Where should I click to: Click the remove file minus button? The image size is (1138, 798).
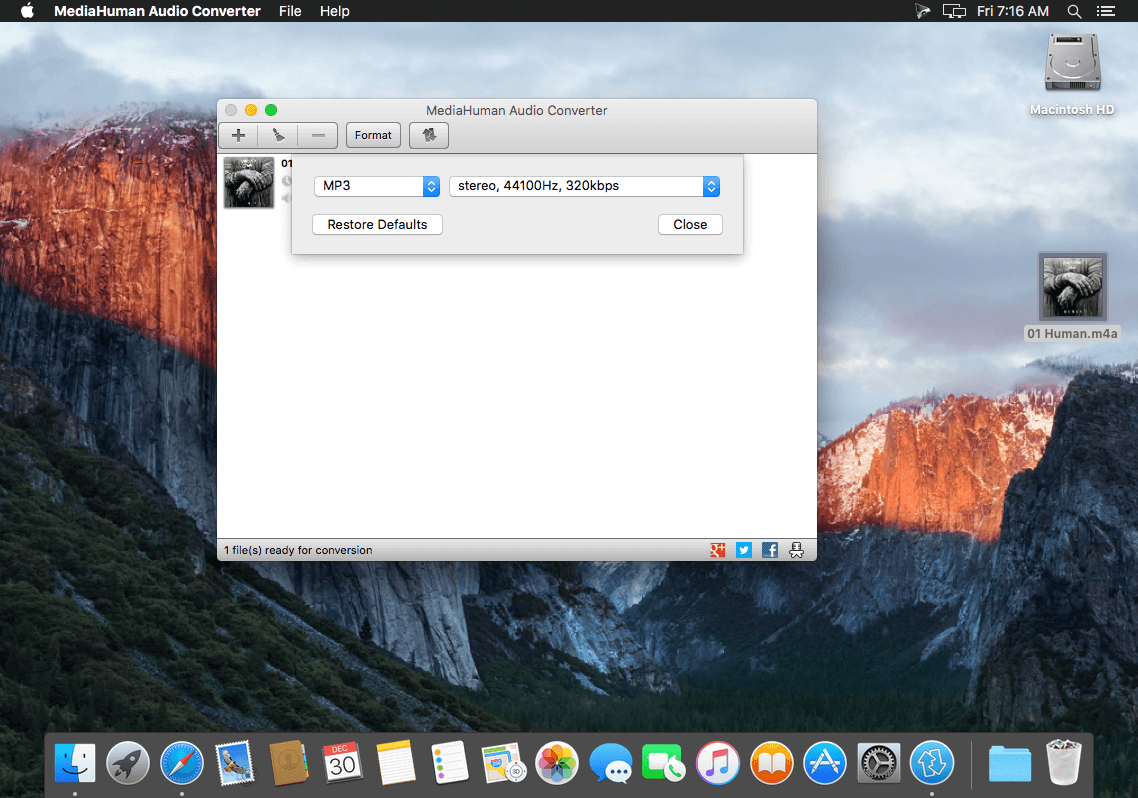318,135
